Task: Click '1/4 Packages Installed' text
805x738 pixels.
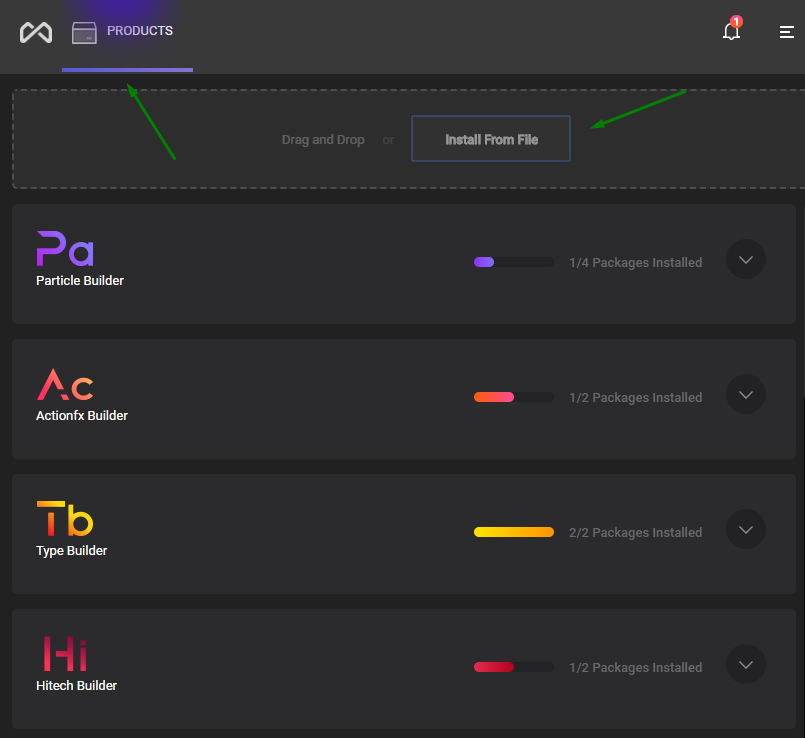Action: pyautogui.click(x=635, y=262)
